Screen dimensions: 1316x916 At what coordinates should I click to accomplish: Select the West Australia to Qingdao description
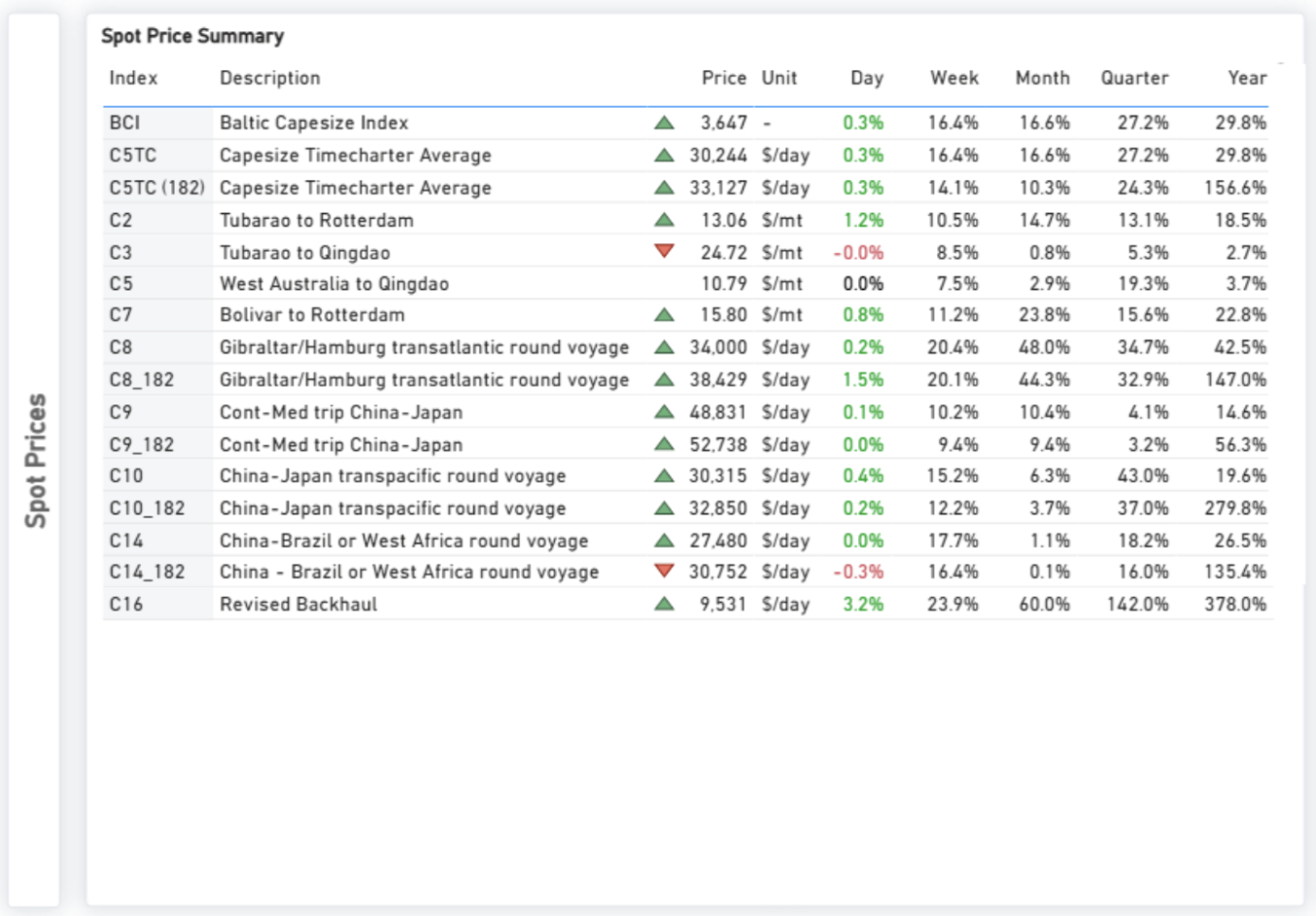click(x=334, y=284)
